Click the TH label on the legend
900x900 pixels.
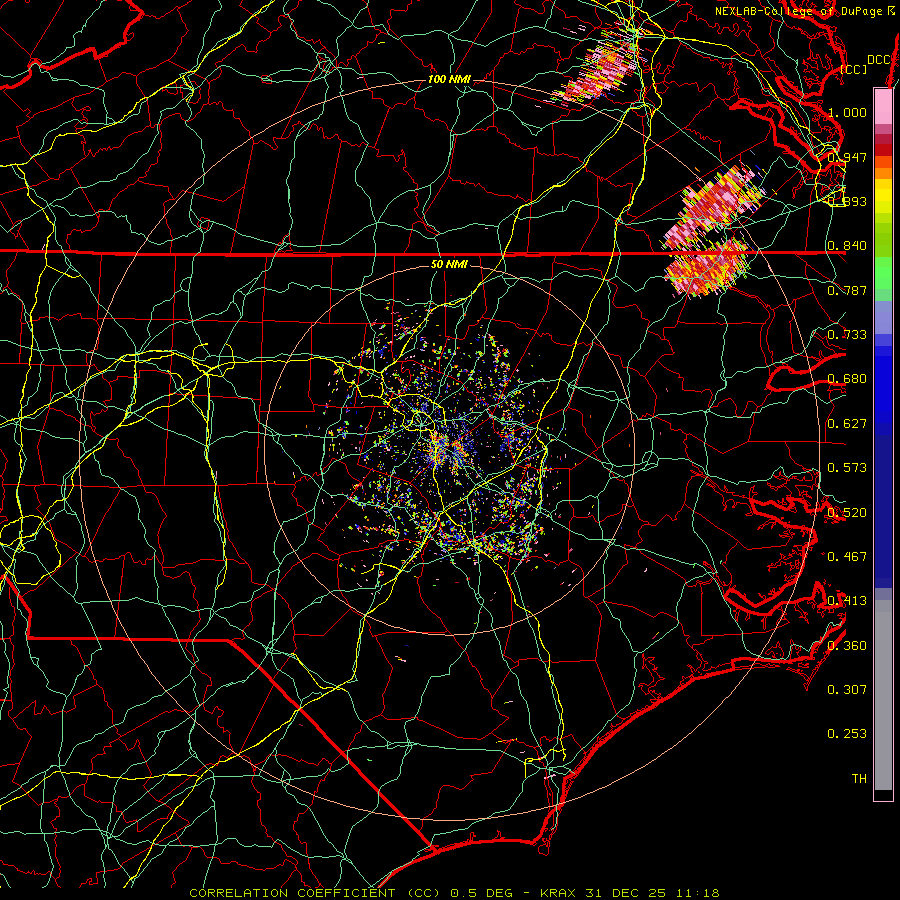click(x=859, y=779)
